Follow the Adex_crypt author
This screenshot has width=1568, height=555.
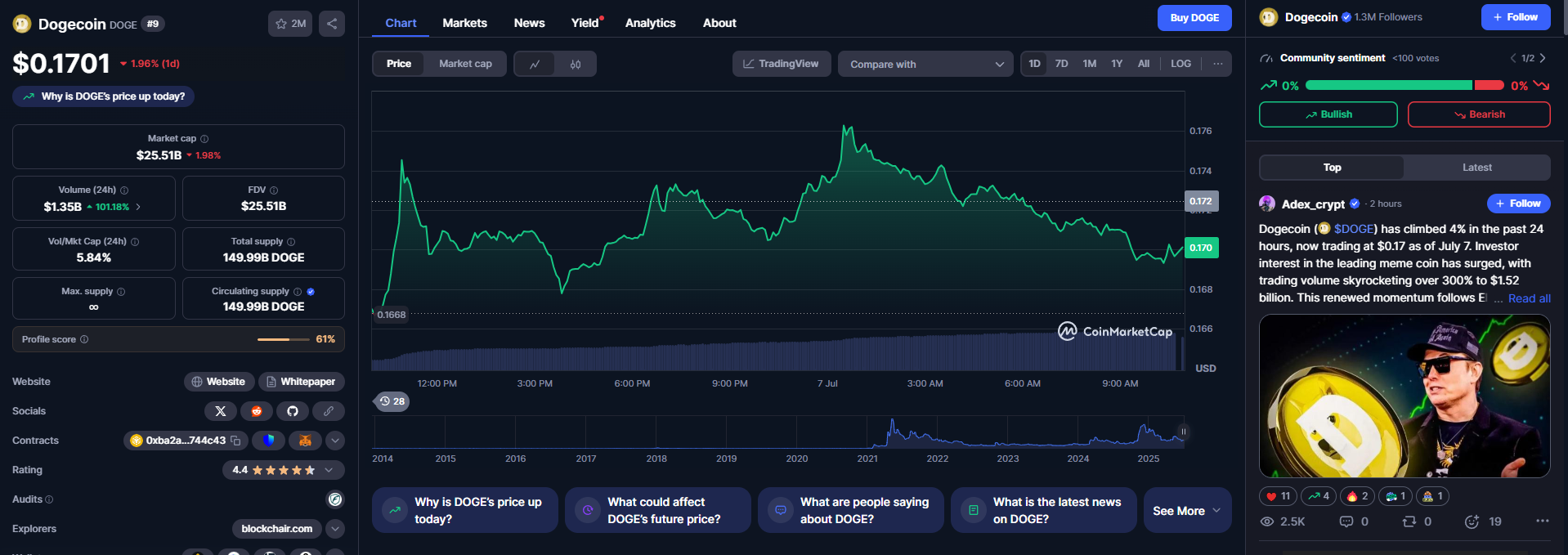tap(1518, 204)
